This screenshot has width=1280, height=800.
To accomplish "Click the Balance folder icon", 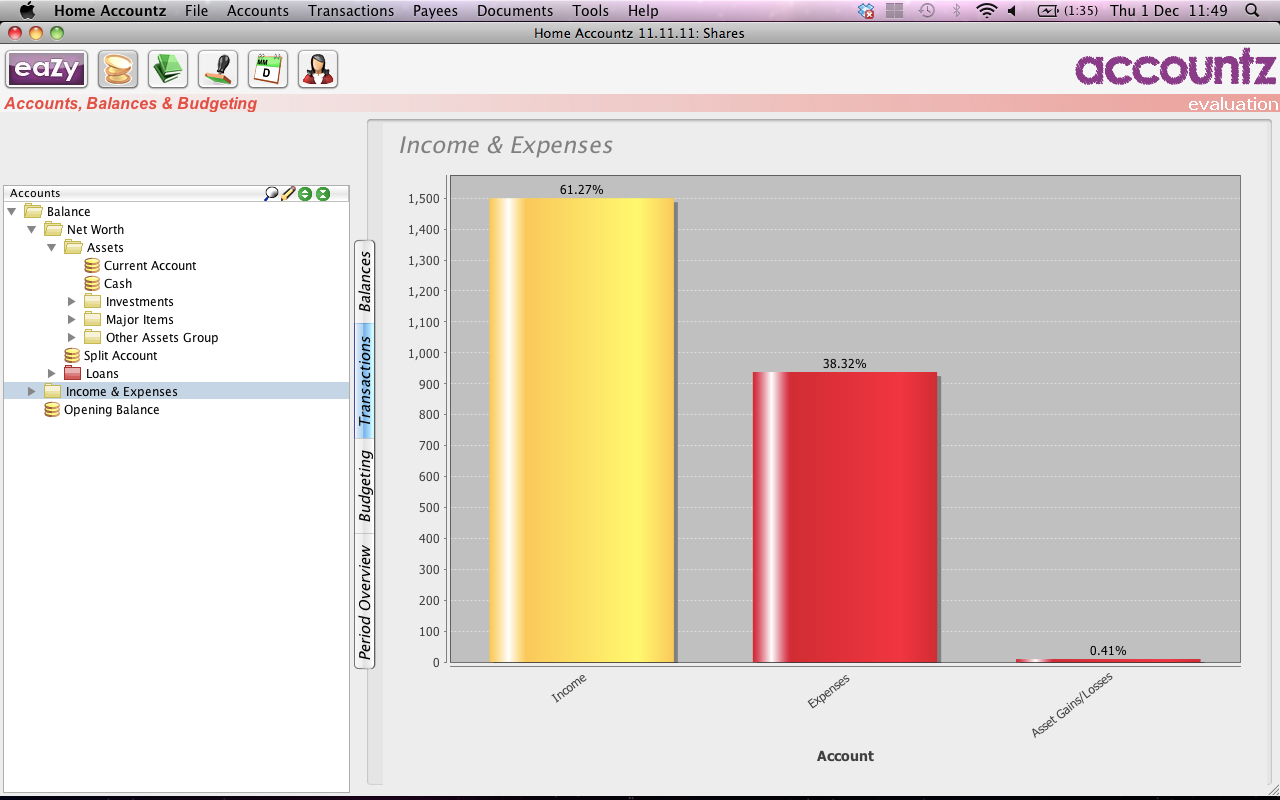I will [33, 211].
